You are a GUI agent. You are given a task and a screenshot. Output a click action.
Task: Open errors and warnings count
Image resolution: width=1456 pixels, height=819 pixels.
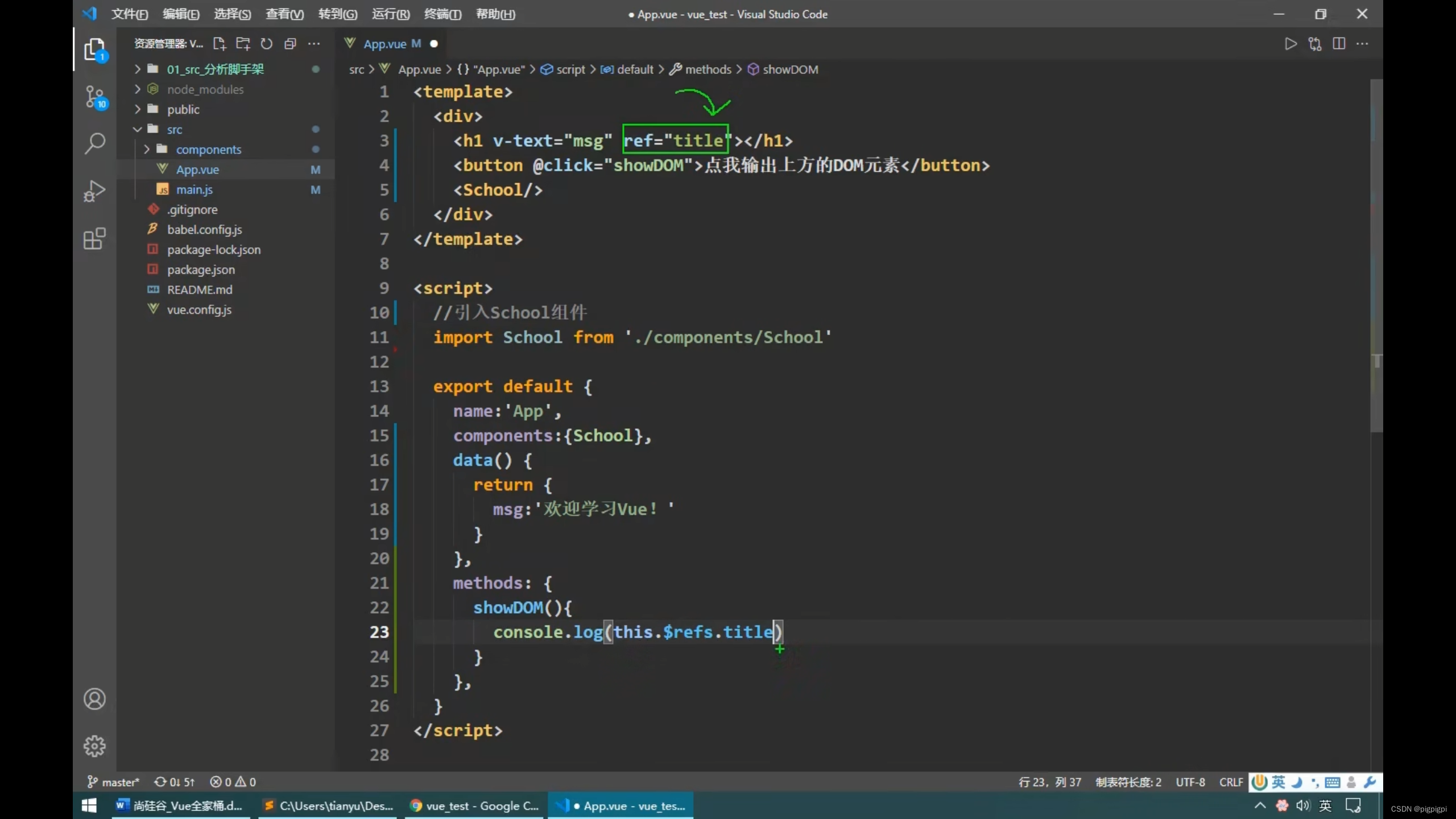point(233,782)
